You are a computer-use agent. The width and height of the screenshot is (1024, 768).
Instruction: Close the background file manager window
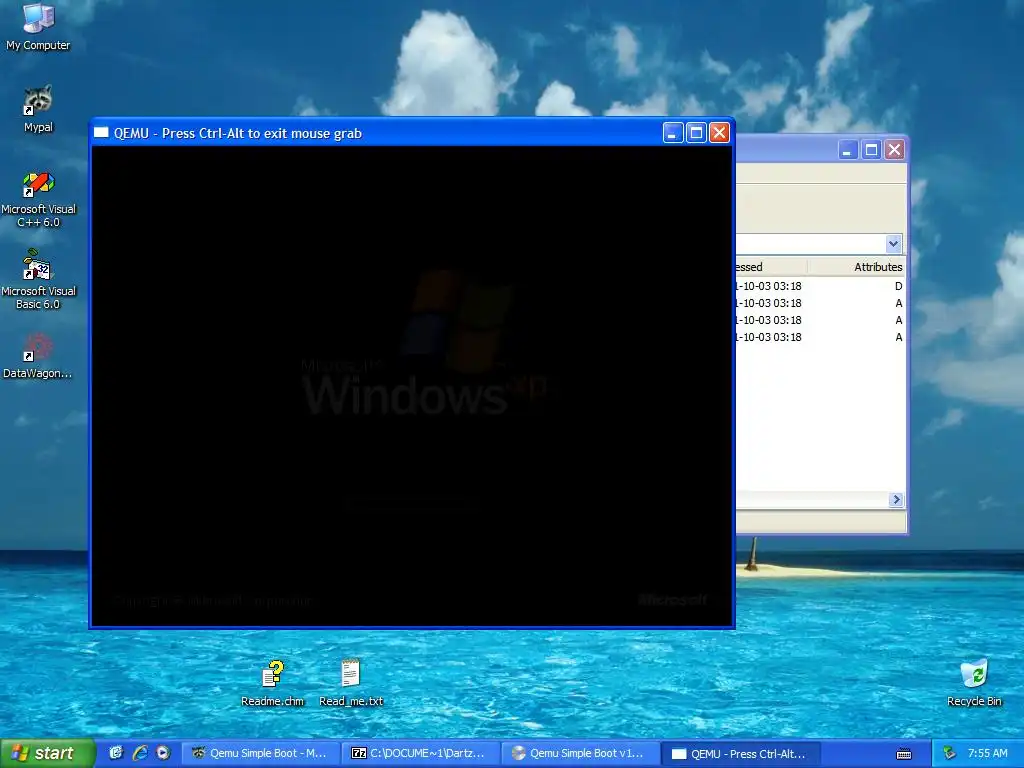click(894, 150)
